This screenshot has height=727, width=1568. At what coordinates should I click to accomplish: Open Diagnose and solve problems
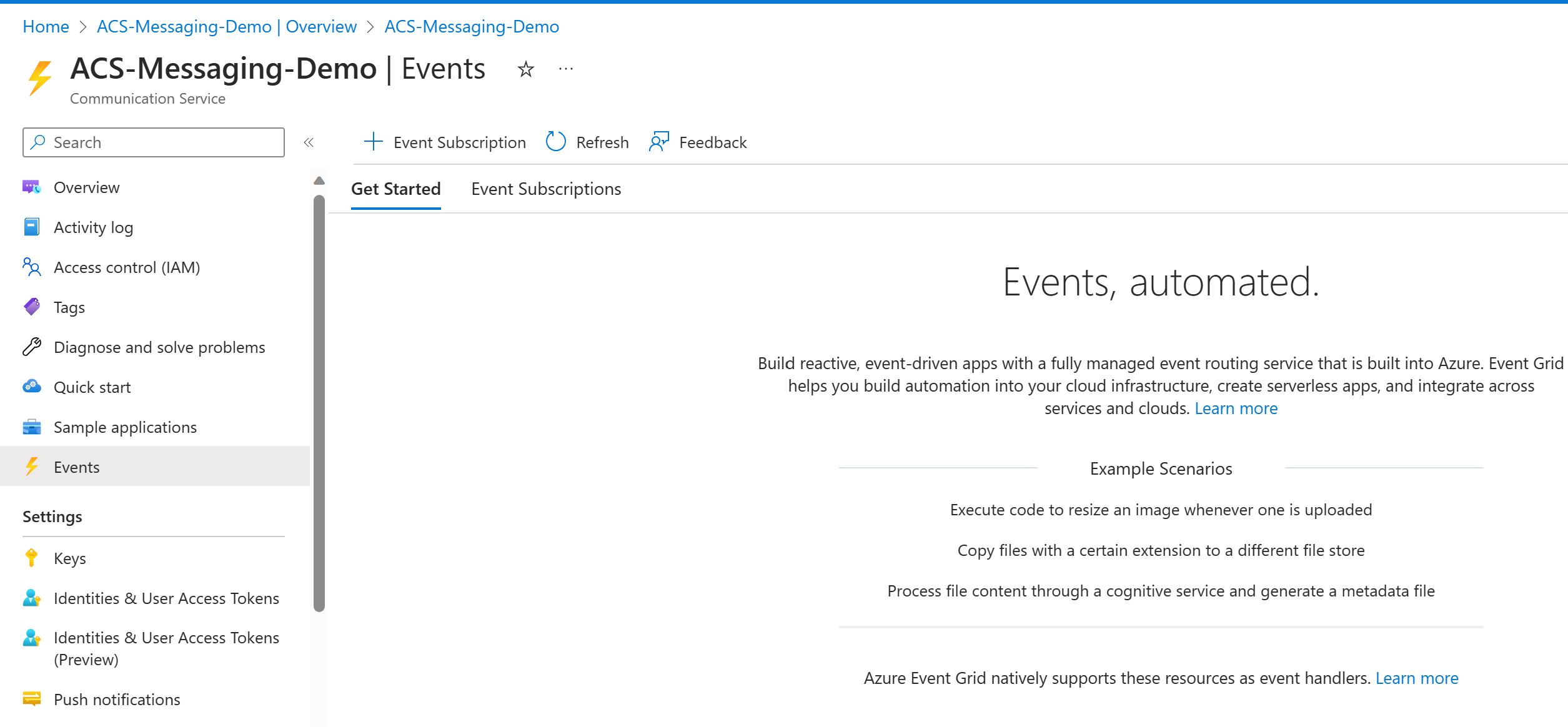[x=159, y=347]
